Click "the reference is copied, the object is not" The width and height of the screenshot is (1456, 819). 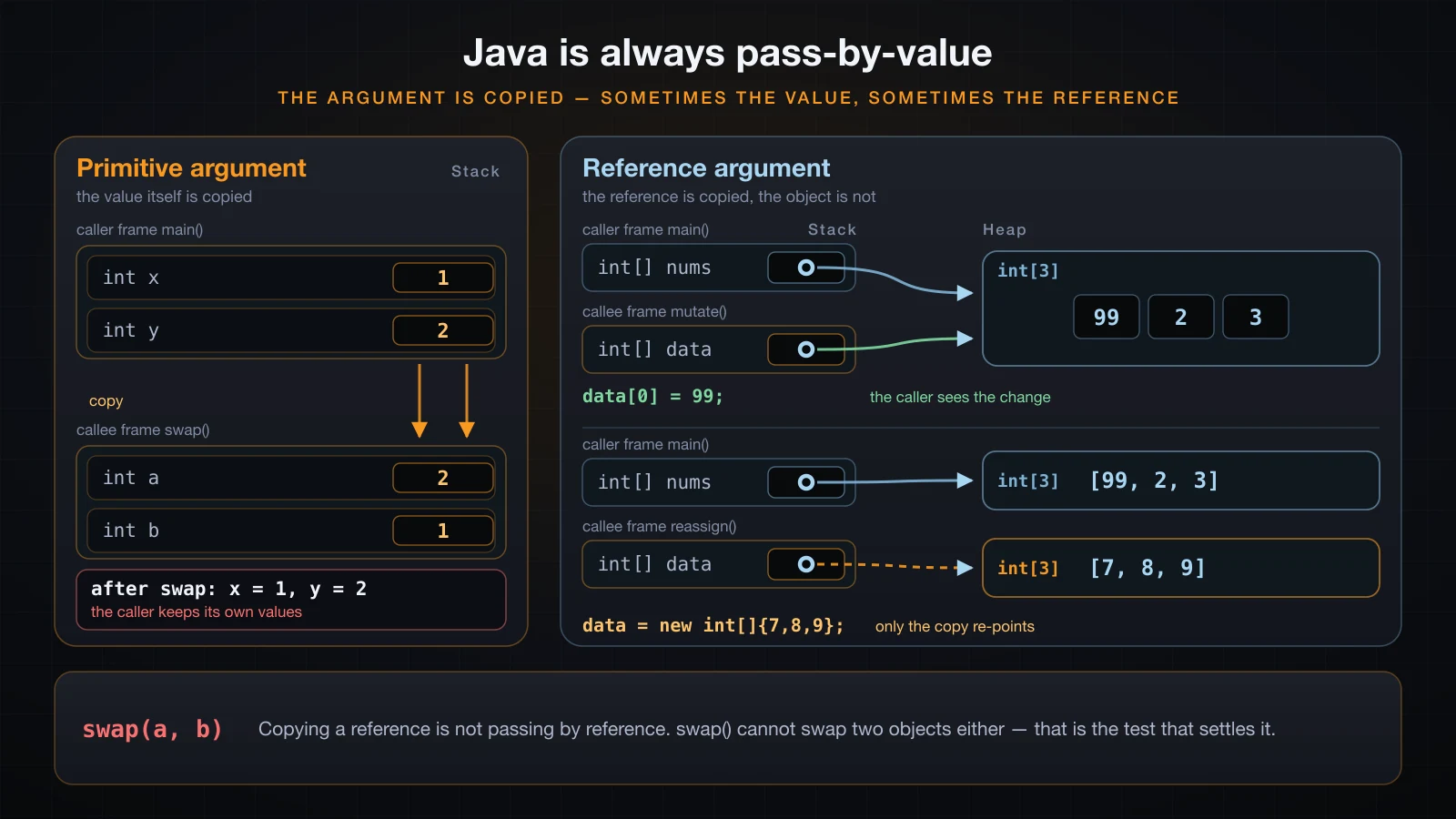[x=729, y=197]
